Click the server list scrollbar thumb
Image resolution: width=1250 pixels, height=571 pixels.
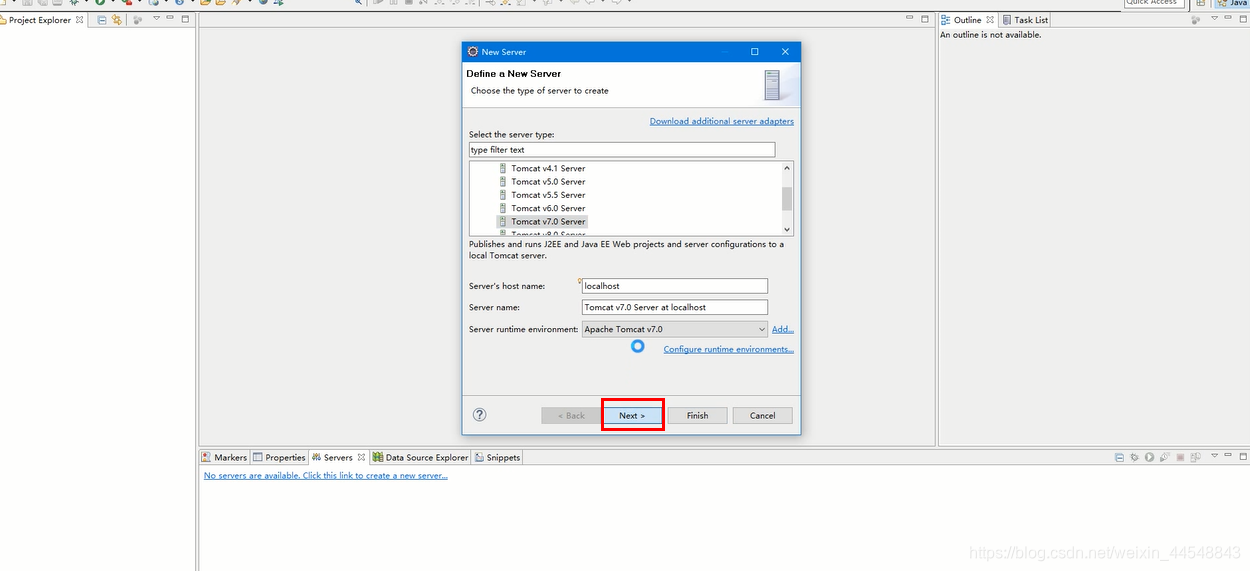tap(787, 198)
